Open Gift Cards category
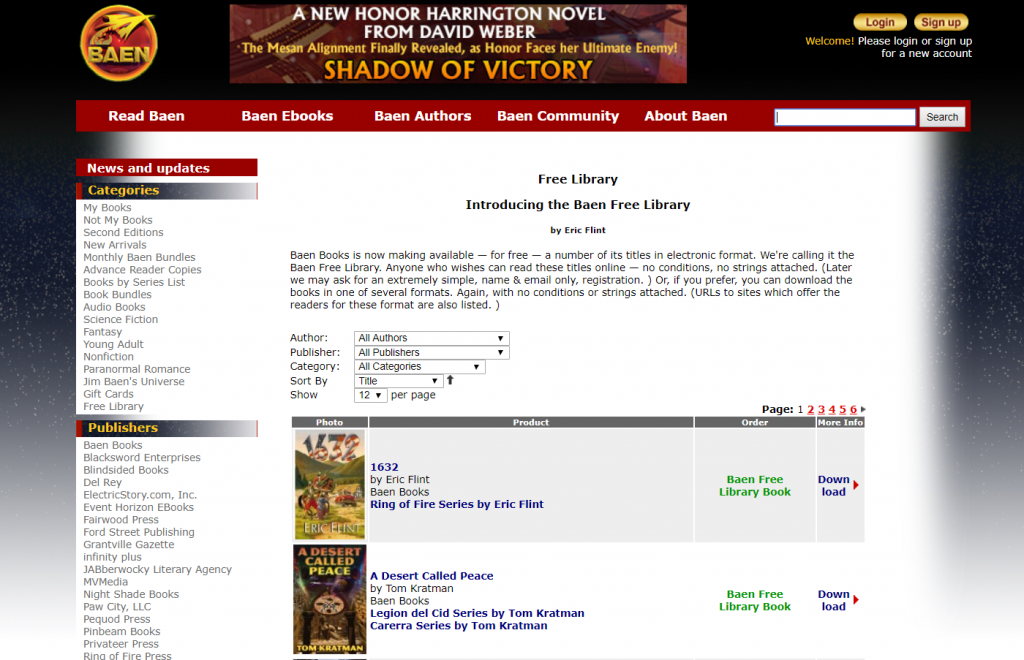Screen dimensions: 1024x660 (x=108, y=394)
